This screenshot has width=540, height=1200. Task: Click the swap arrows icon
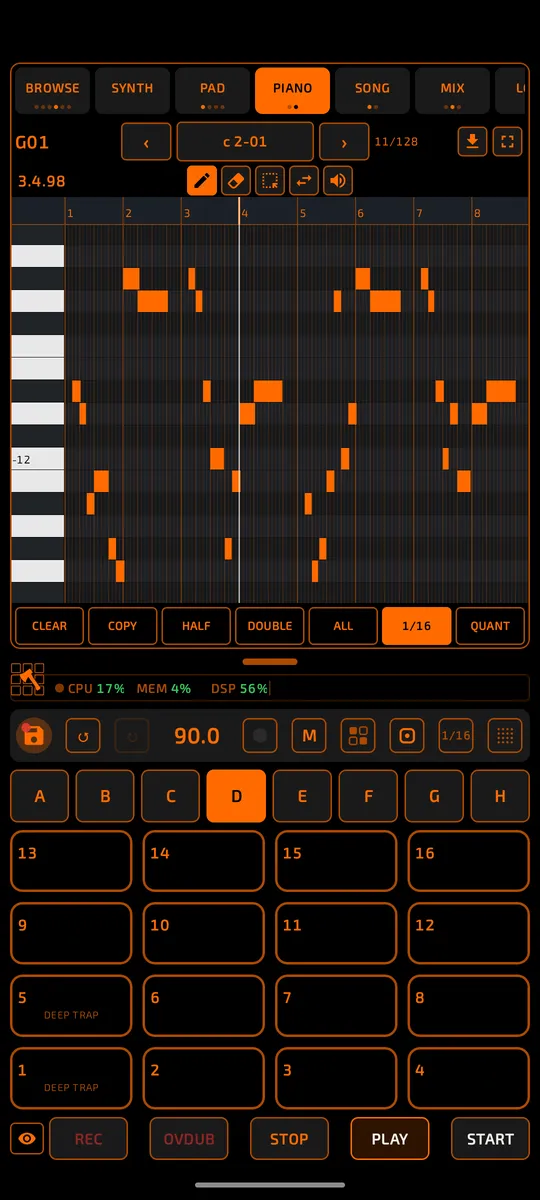click(x=304, y=181)
